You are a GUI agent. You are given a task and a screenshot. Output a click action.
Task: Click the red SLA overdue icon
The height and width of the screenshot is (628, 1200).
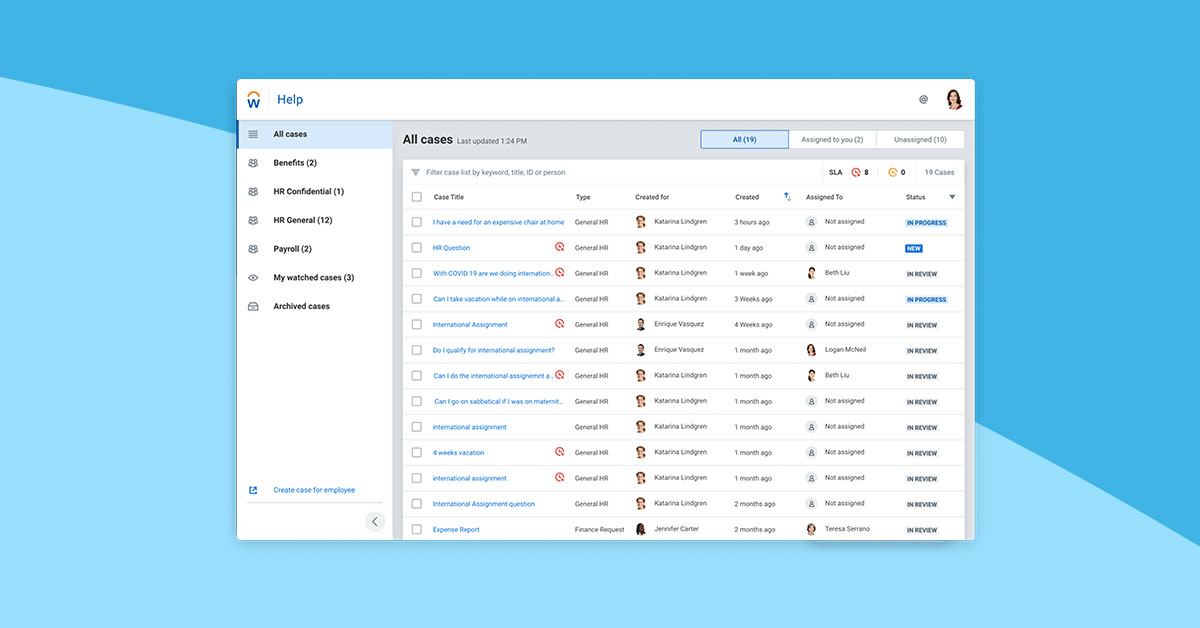855,172
